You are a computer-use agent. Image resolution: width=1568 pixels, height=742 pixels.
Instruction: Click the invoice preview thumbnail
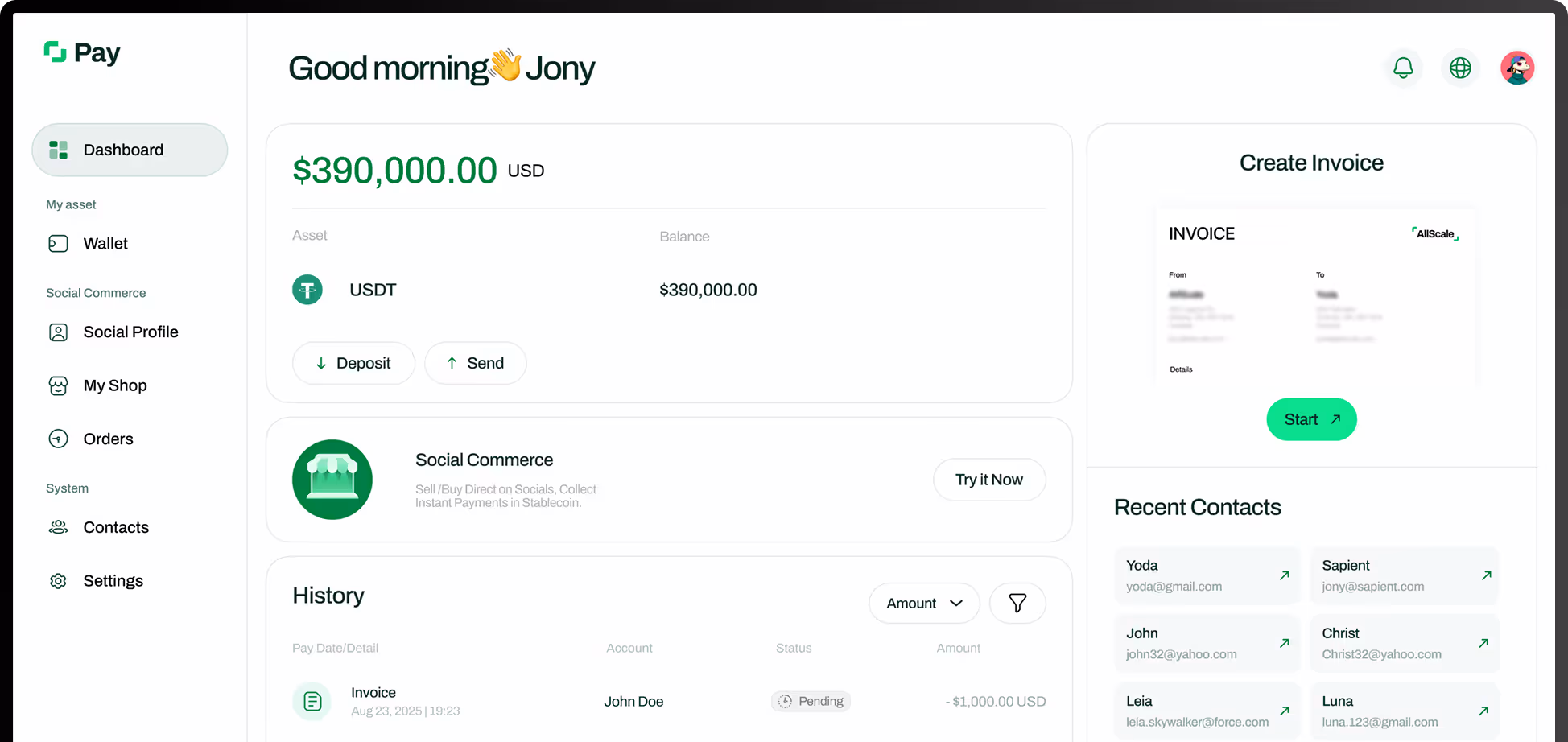(1314, 298)
